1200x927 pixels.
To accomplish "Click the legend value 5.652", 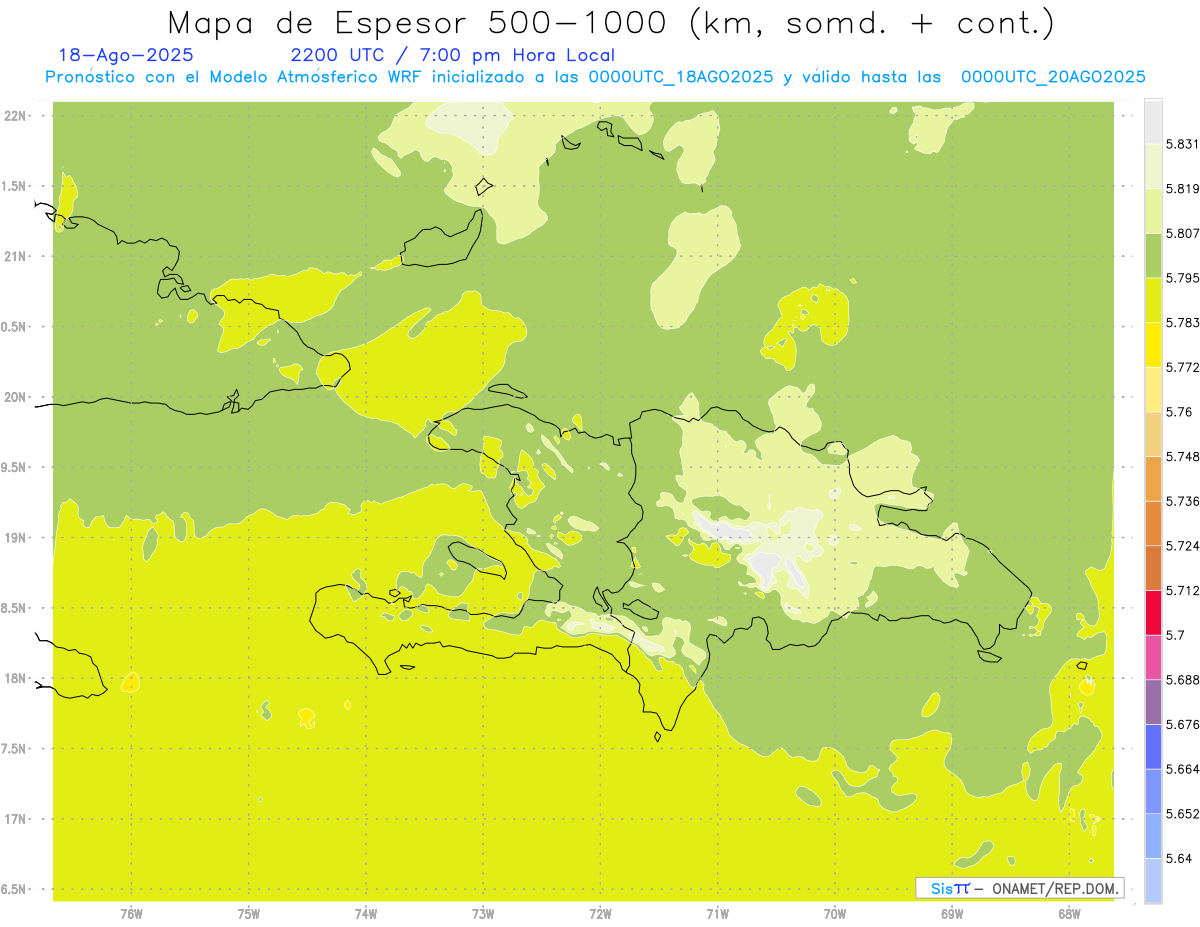I will 1182,814.
